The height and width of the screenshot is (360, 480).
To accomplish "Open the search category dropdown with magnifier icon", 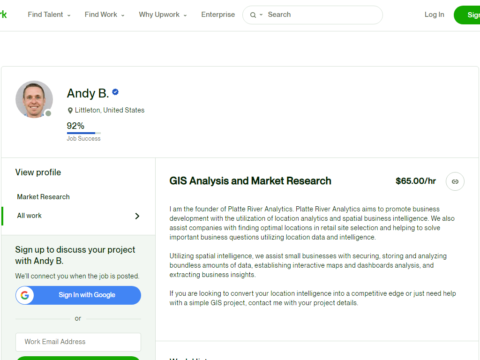I will [256, 15].
